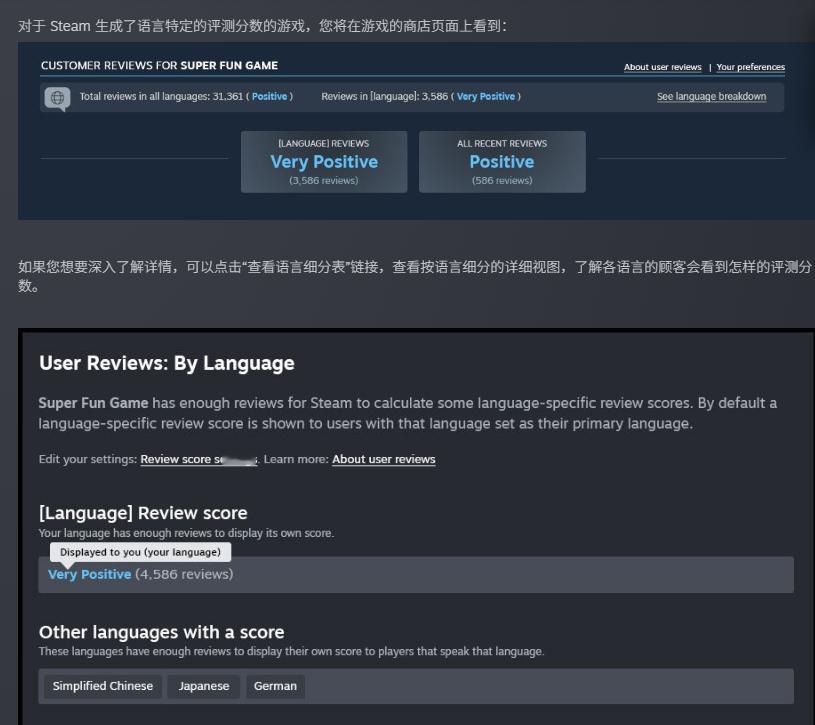Click the 'User Reviews: By Language' heading
815x725 pixels.
coord(167,363)
